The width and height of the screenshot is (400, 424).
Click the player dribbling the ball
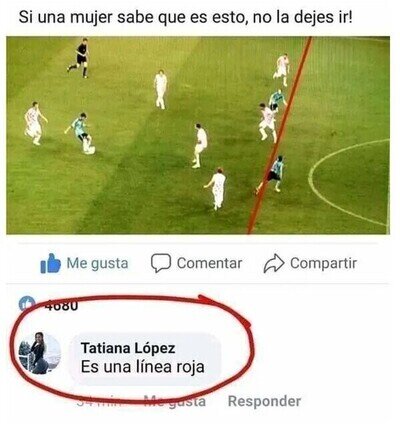(x=81, y=133)
